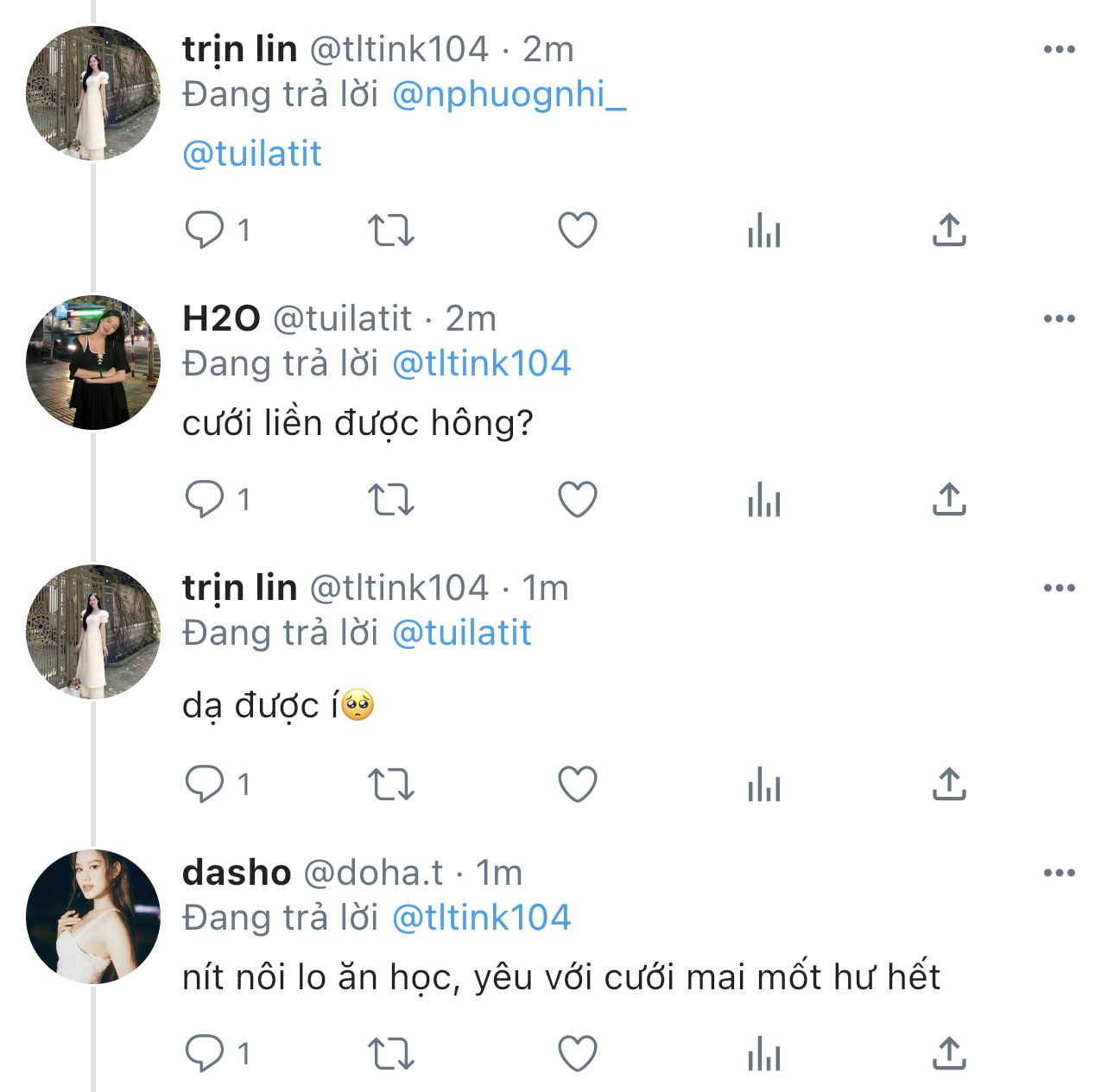The image size is (1114, 1092).
Task: Open the @nphuongnhi_ profile link
Action: (x=509, y=95)
